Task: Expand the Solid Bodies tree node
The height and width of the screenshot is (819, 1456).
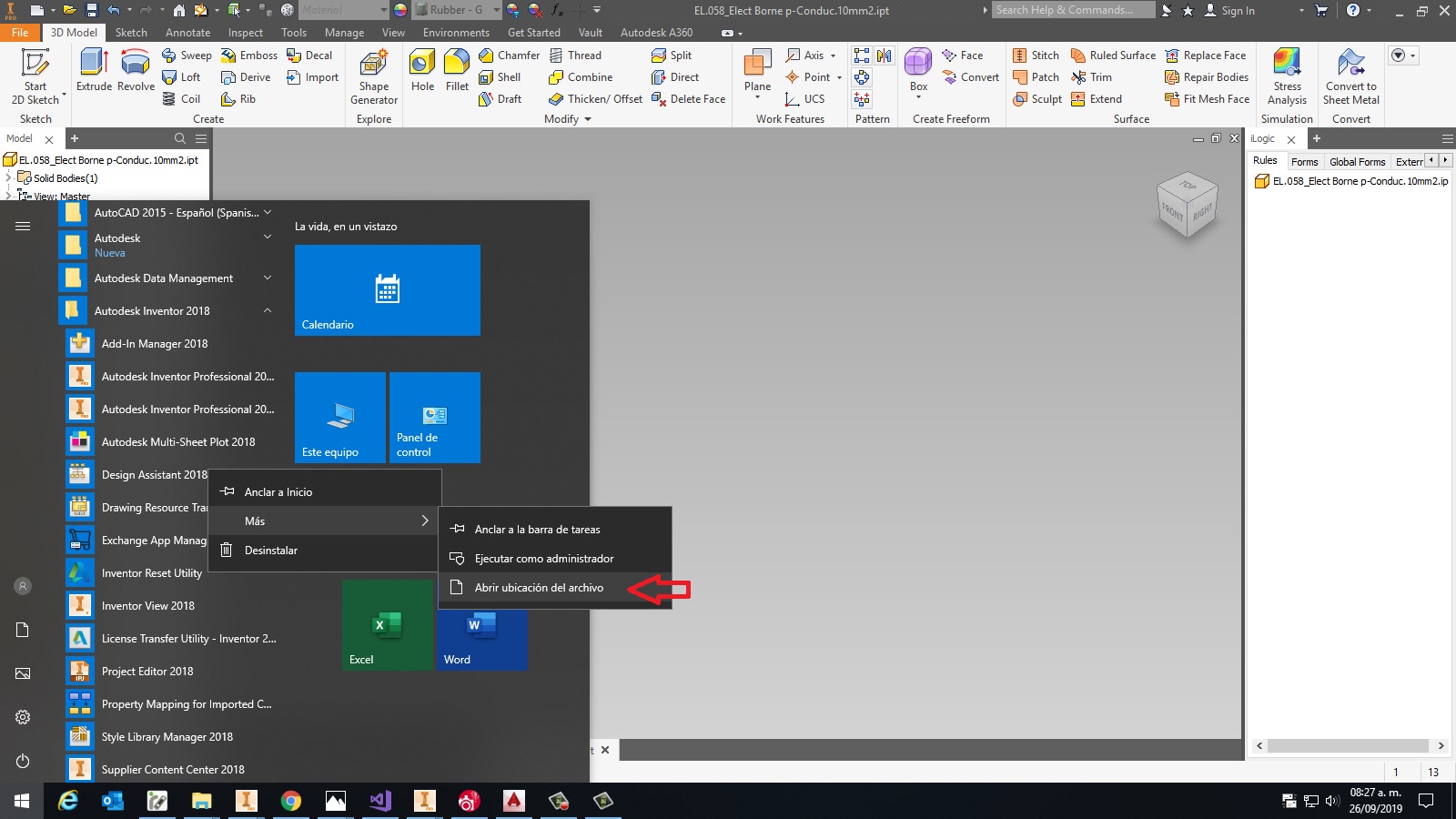Action: pos(7,178)
